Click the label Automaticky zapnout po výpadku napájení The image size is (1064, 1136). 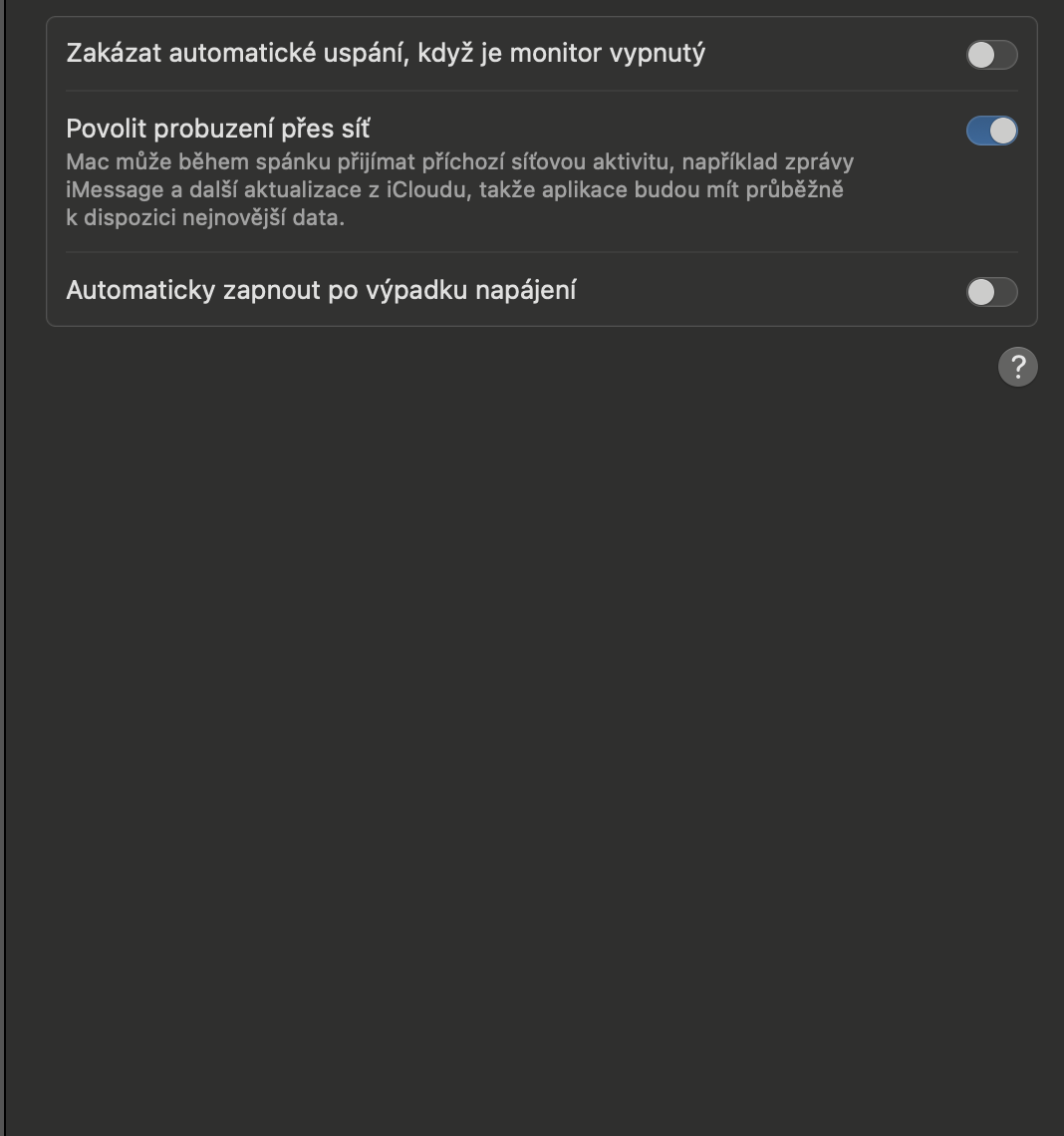(x=321, y=290)
